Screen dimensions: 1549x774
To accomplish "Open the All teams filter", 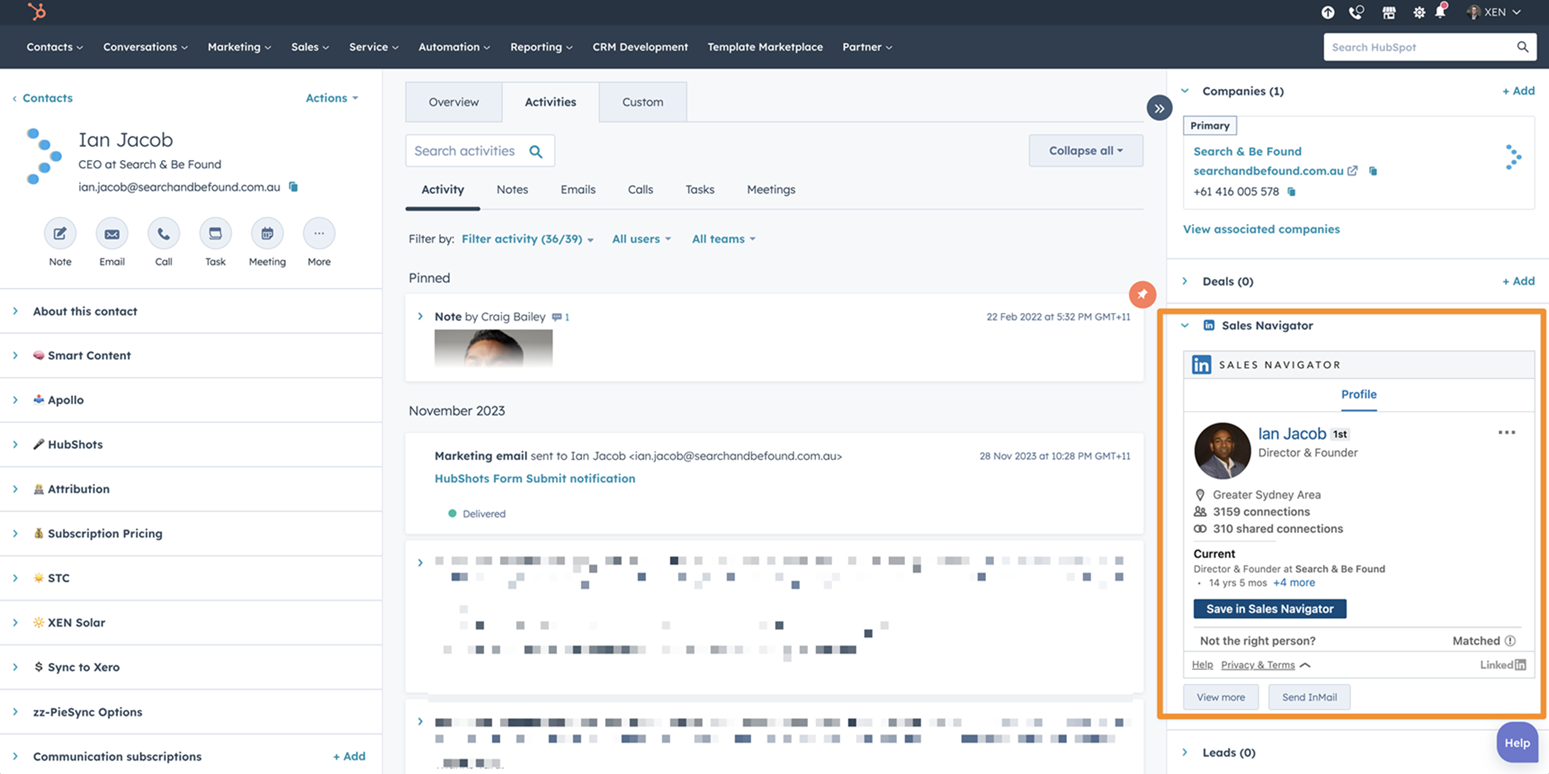I will tap(723, 239).
